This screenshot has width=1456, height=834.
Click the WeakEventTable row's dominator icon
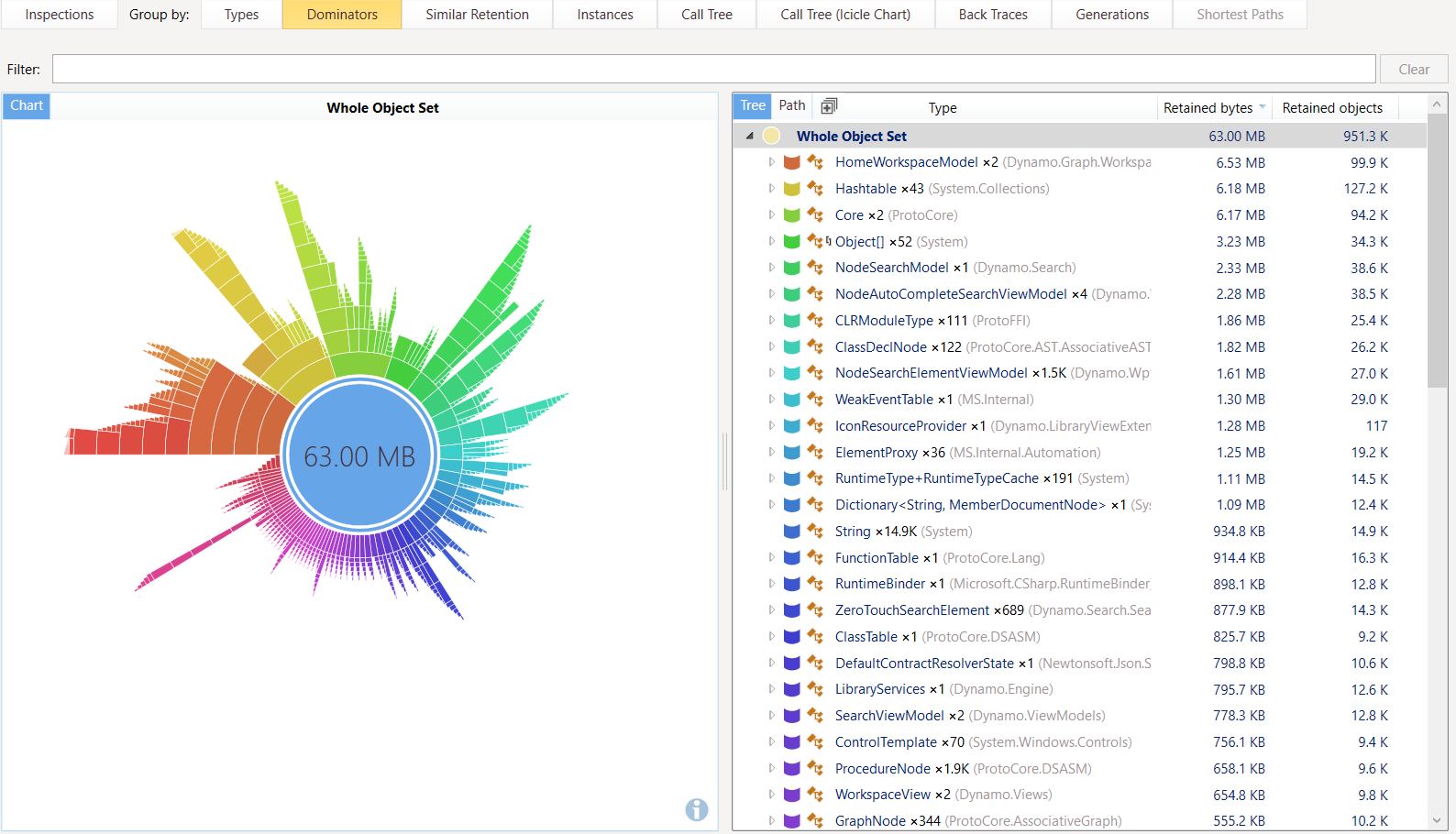tap(815, 400)
